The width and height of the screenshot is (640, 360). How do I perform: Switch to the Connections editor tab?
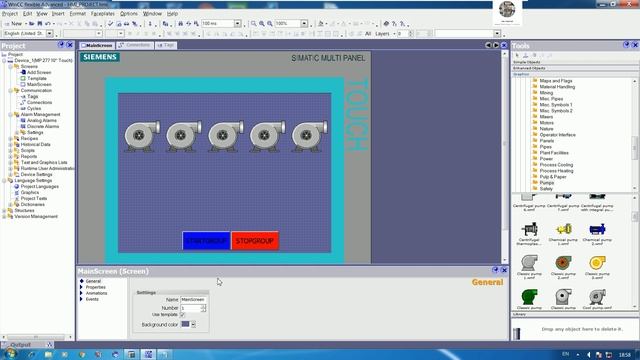tap(135, 45)
